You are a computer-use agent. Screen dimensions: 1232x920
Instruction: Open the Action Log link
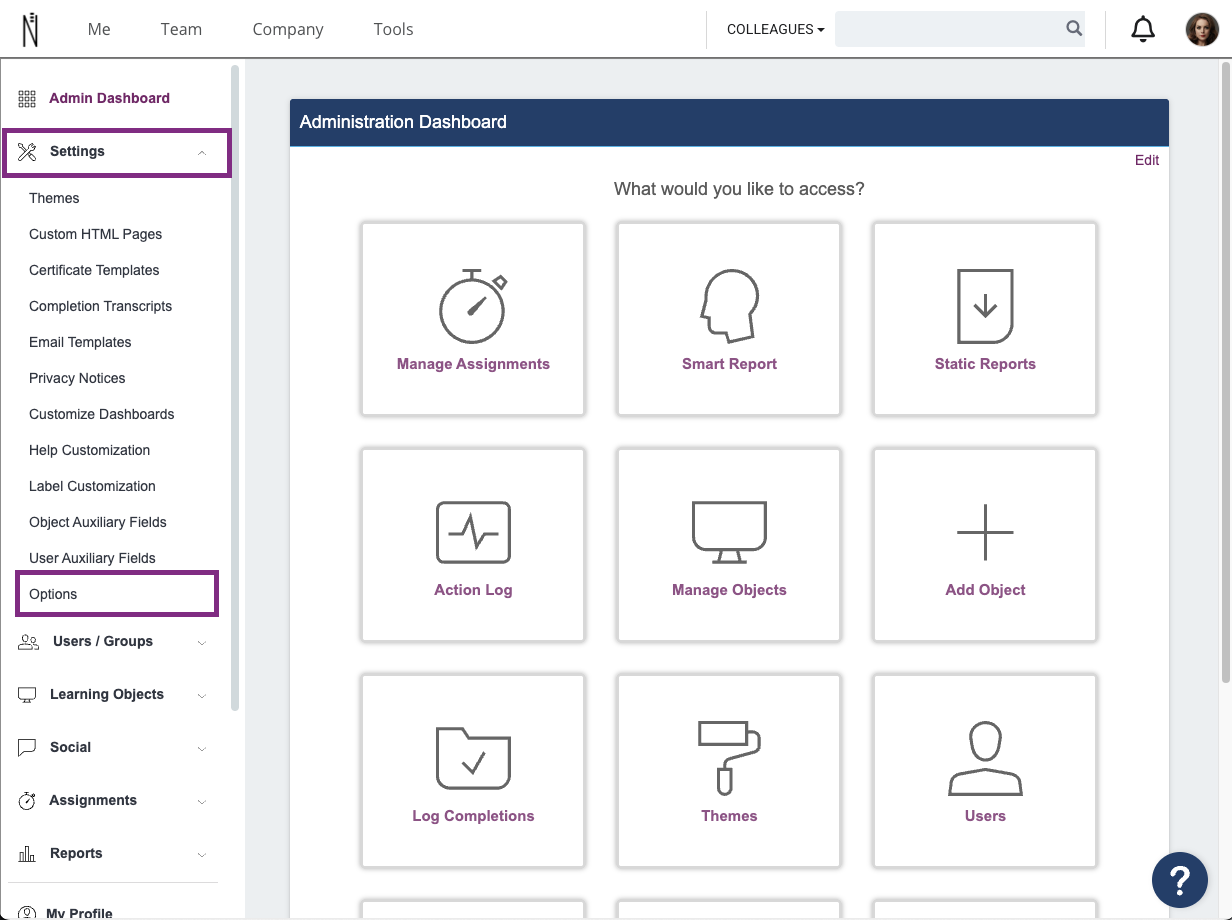tap(473, 590)
